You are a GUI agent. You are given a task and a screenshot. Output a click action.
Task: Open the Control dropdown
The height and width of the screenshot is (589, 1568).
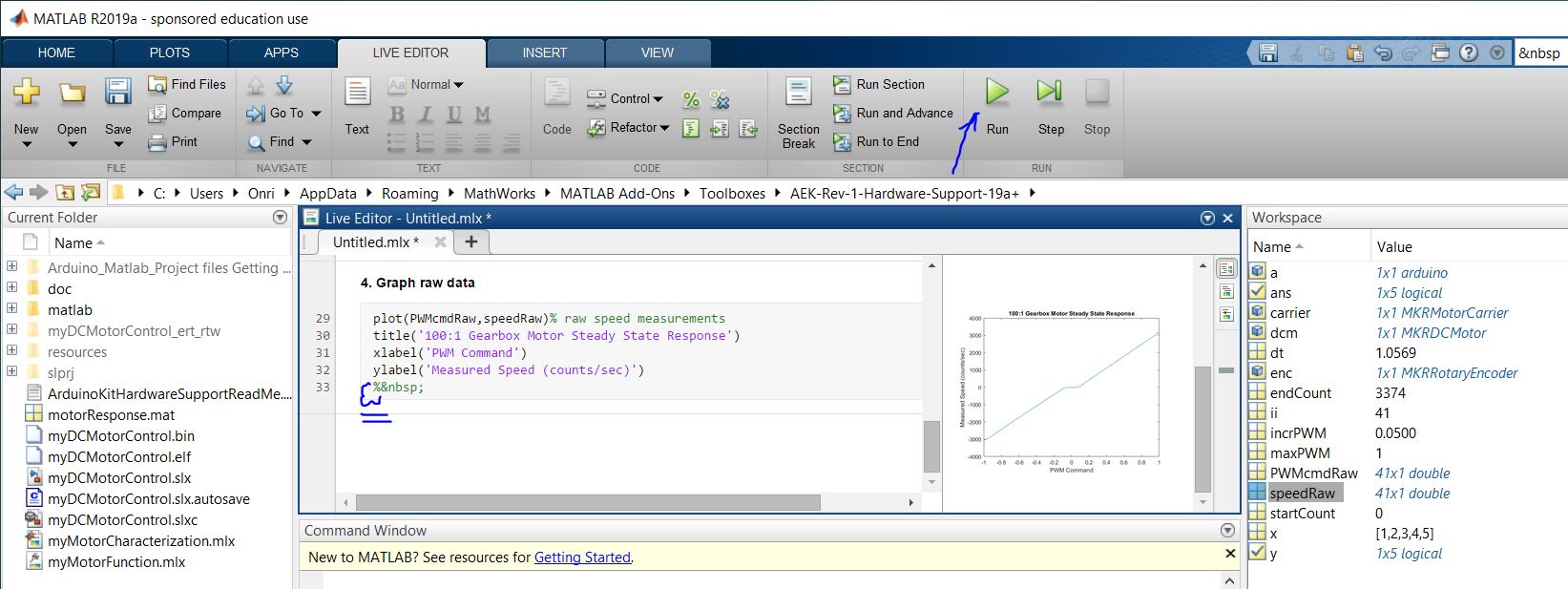625,98
